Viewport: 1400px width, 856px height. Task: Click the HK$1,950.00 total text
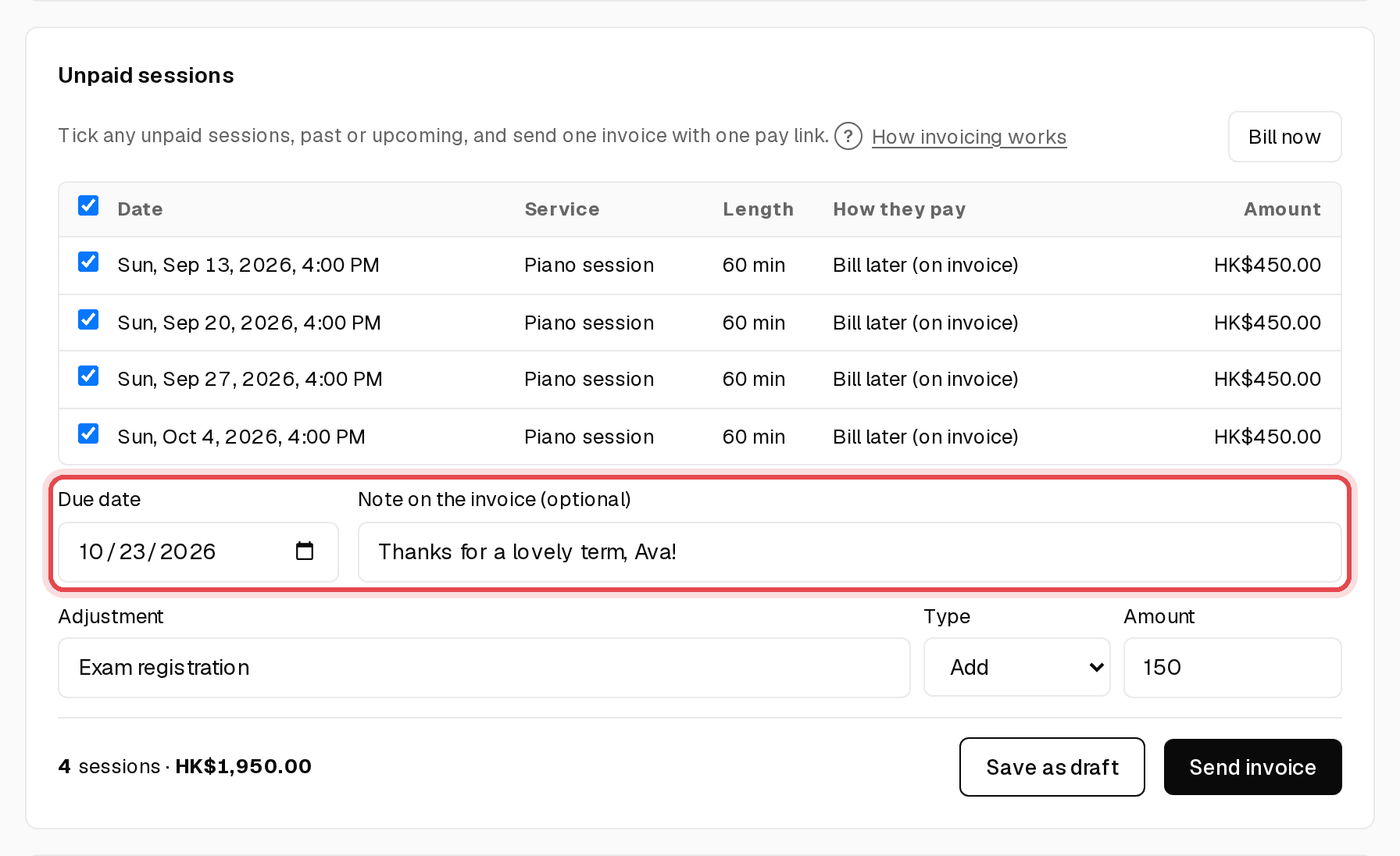click(x=243, y=766)
